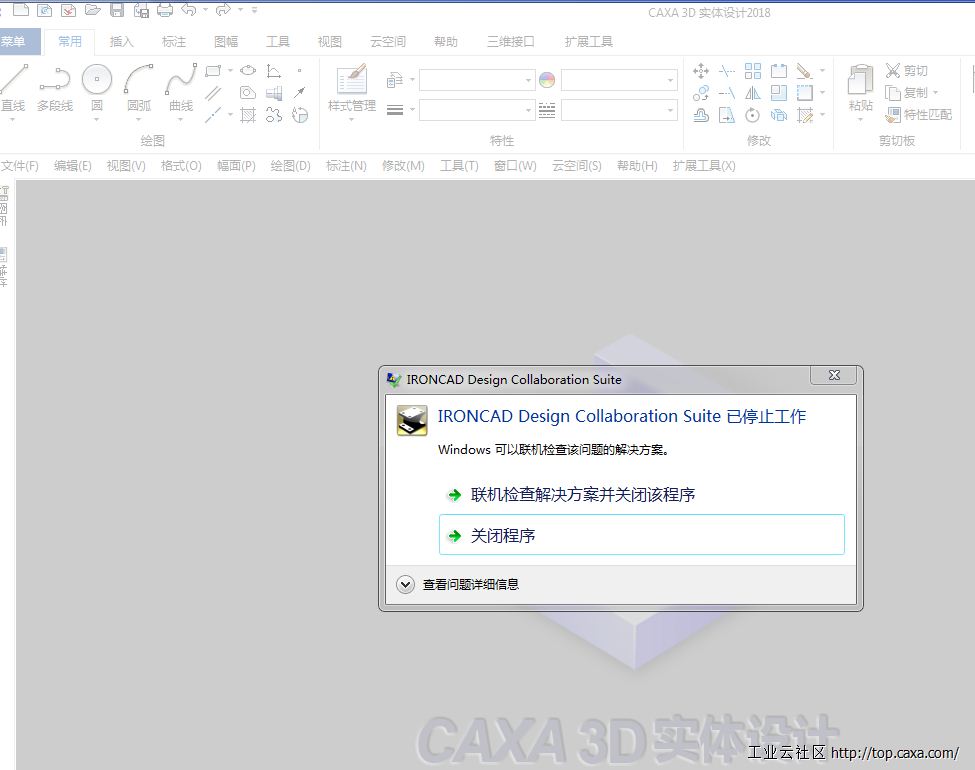This screenshot has width=975, height=770.
Task: Expand the 圆 tool options arrow
Action: click(96, 119)
